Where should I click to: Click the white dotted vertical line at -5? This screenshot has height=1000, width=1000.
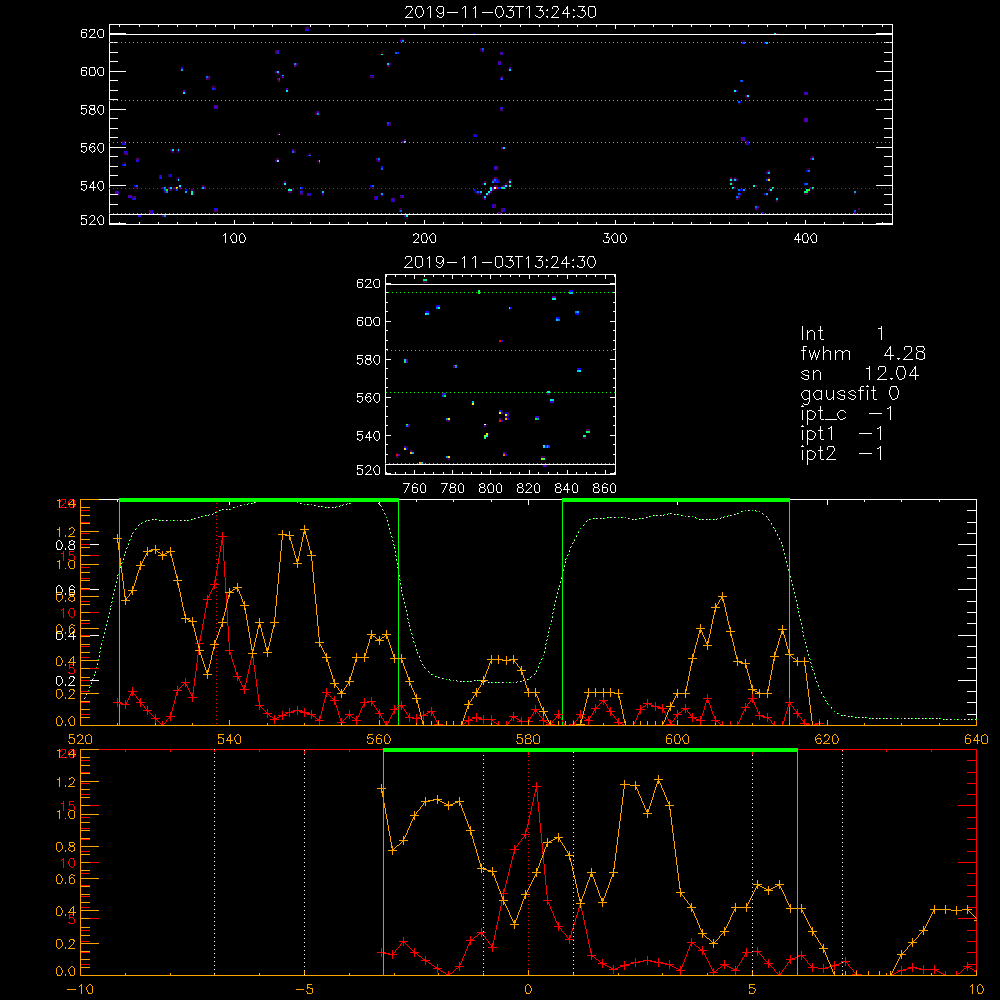[304, 862]
